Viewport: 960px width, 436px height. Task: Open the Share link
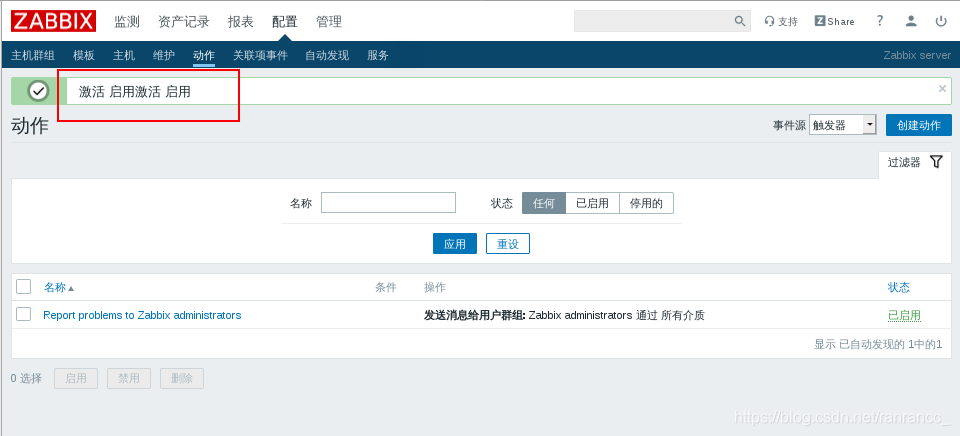834,21
